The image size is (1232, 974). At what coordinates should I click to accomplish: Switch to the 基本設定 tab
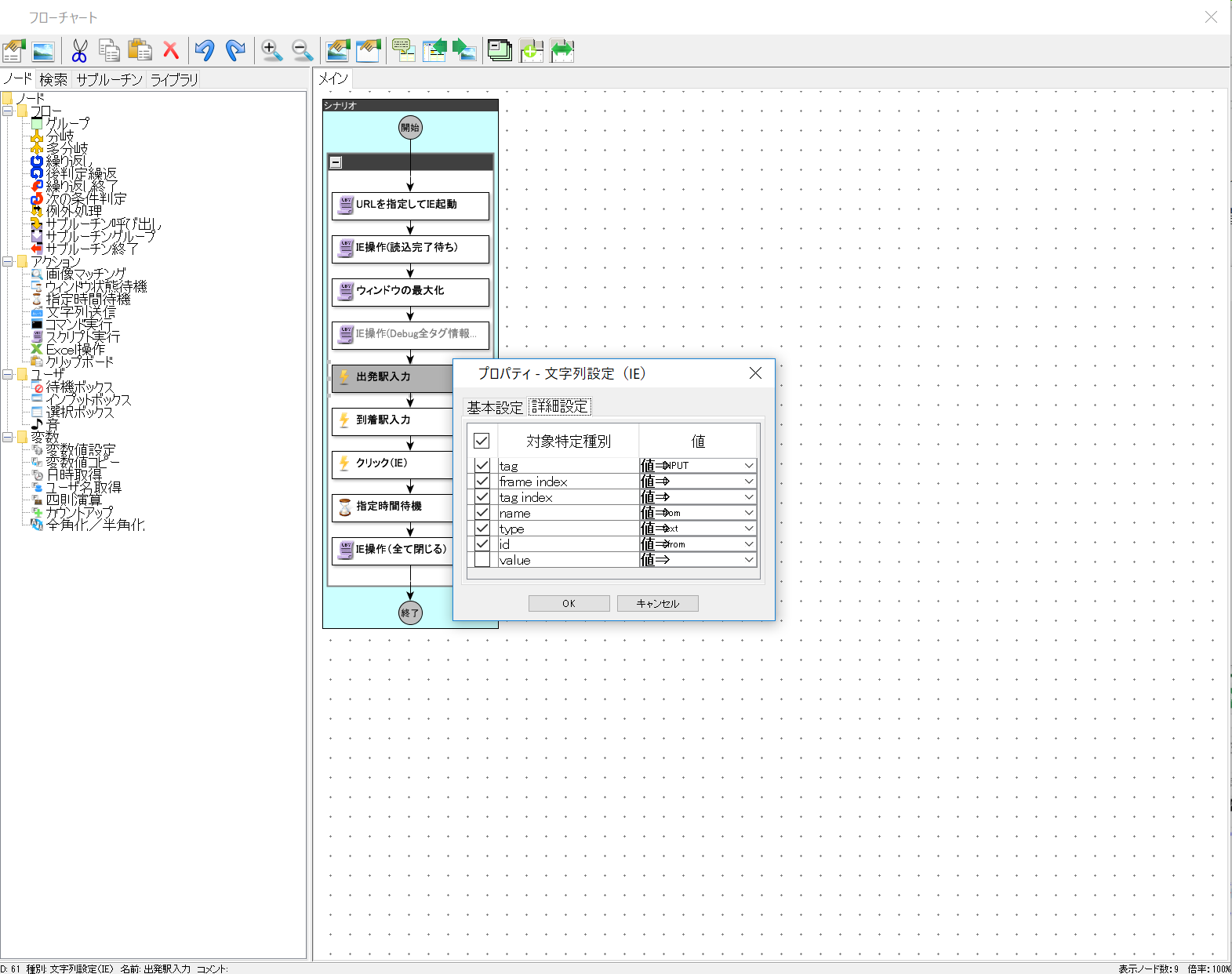tap(495, 407)
